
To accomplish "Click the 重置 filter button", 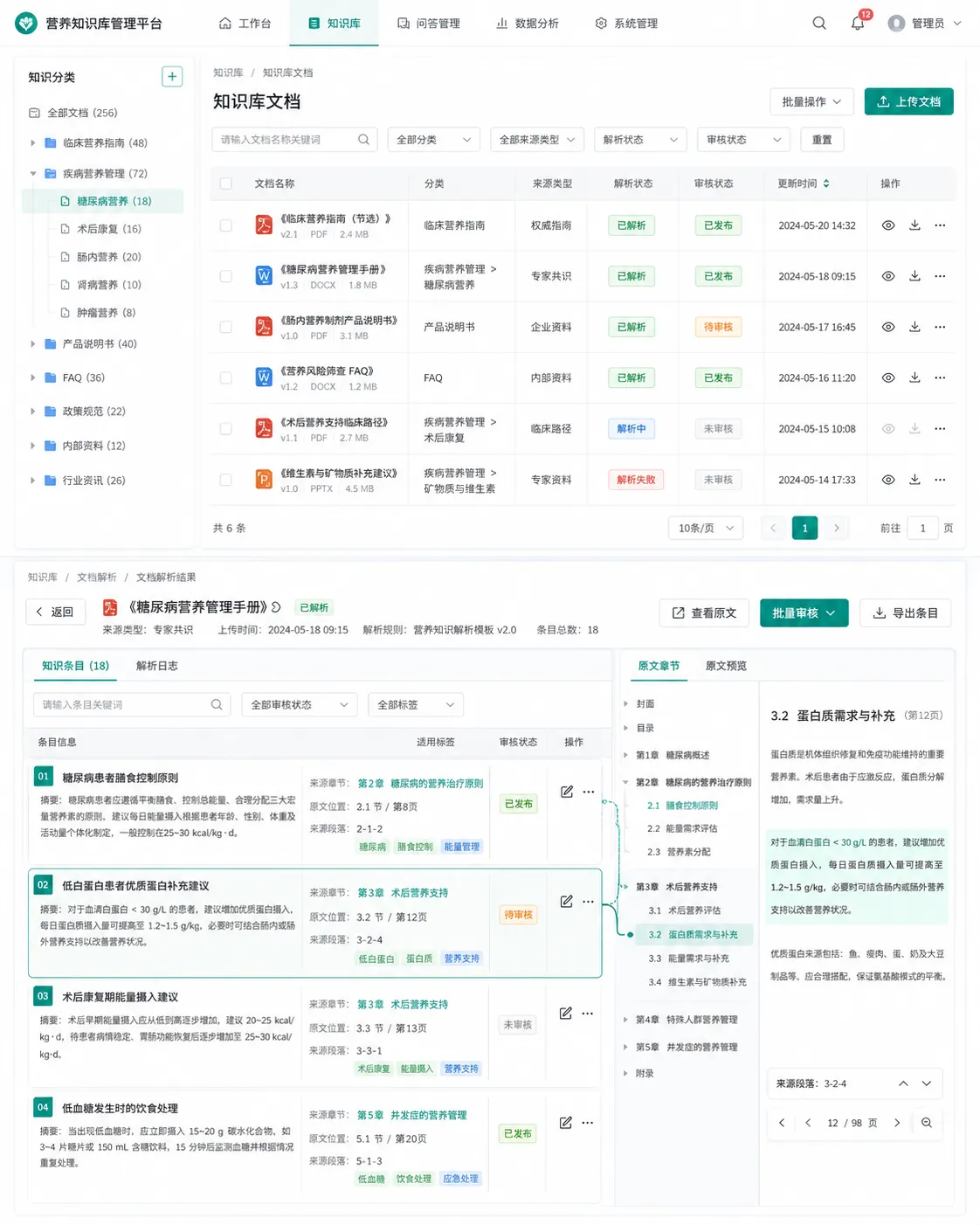I will [x=822, y=140].
